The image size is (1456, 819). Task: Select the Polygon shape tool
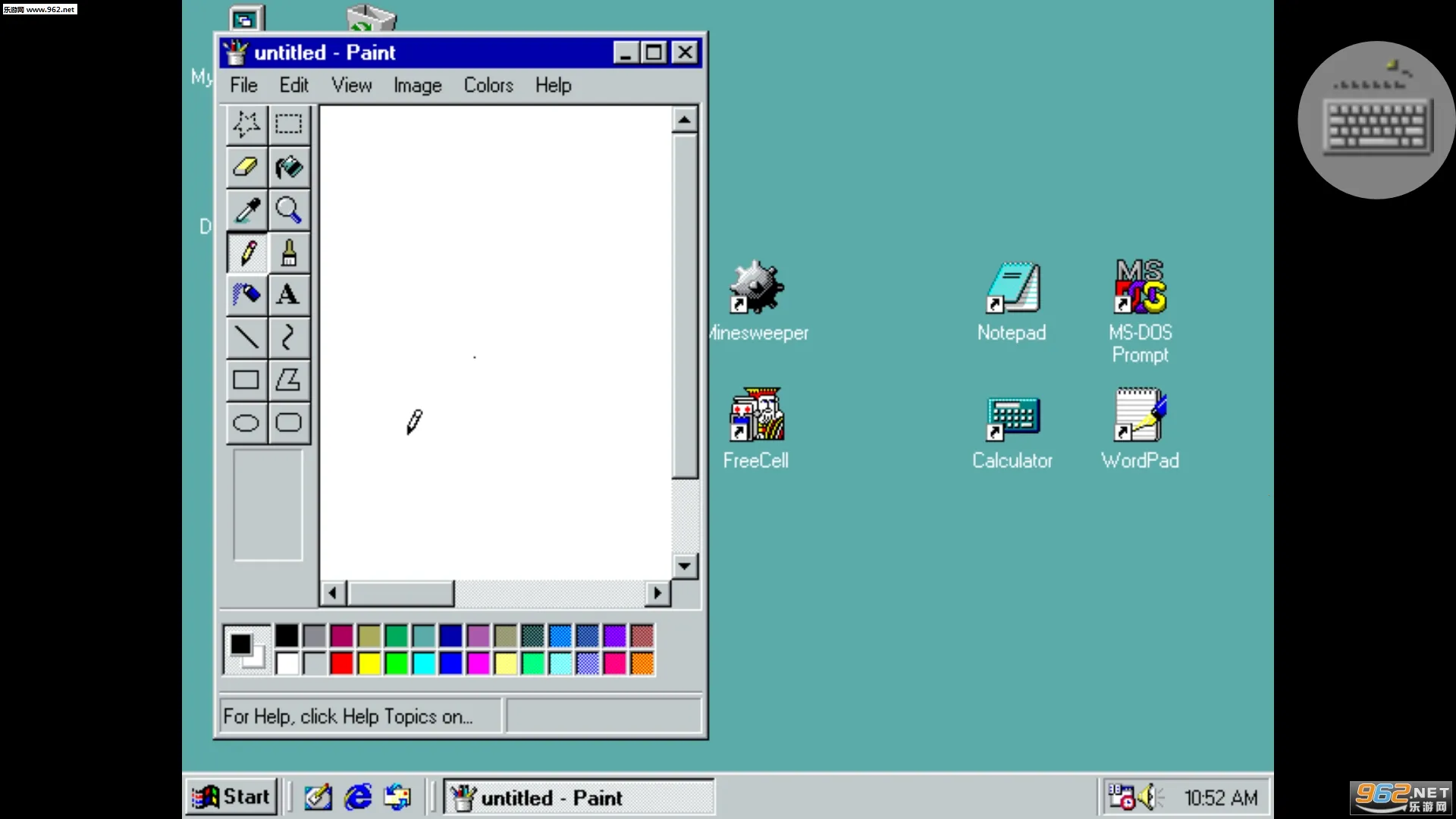(289, 379)
